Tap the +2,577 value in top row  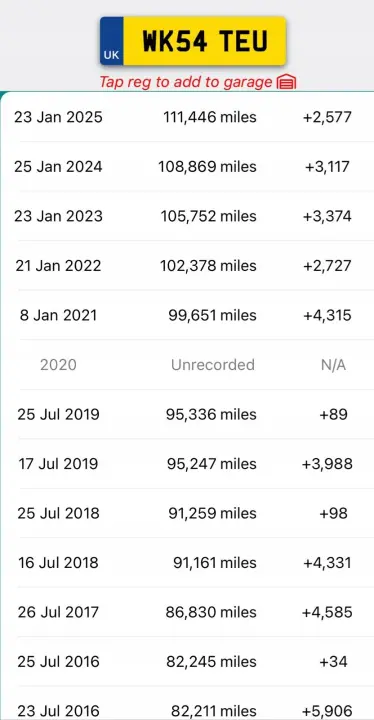pyautogui.click(x=327, y=117)
